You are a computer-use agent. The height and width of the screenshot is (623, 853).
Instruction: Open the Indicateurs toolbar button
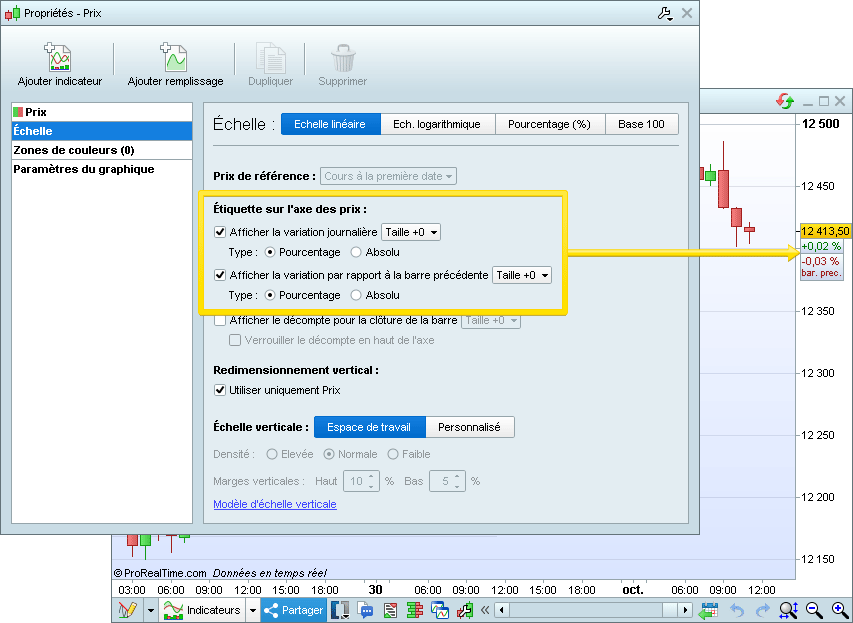(x=204, y=610)
